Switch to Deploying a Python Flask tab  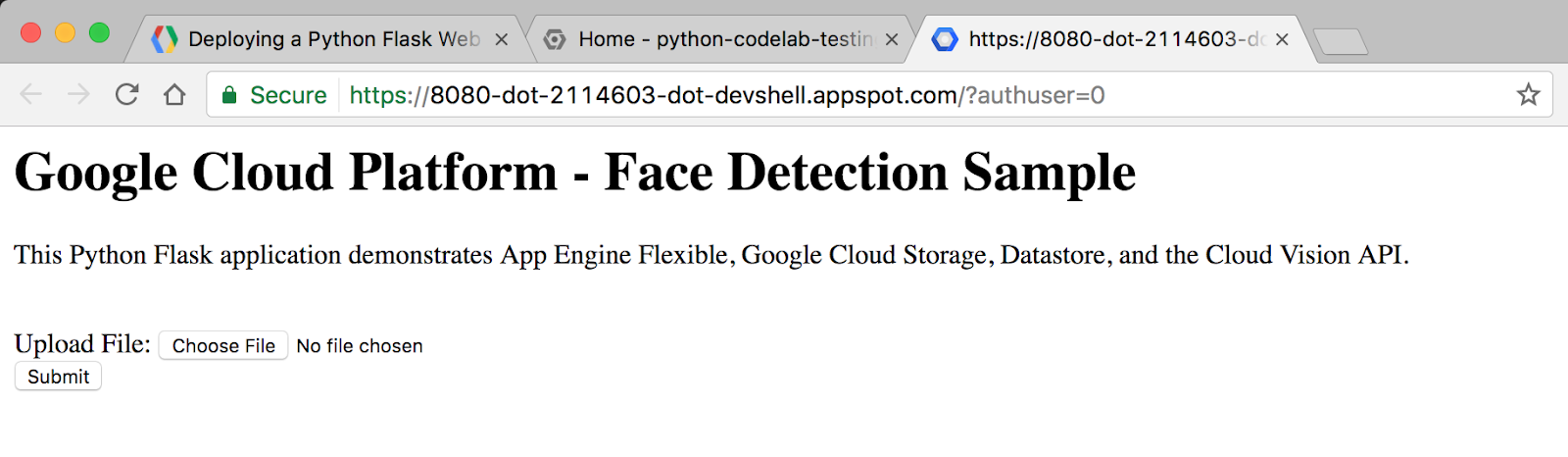[x=333, y=39]
